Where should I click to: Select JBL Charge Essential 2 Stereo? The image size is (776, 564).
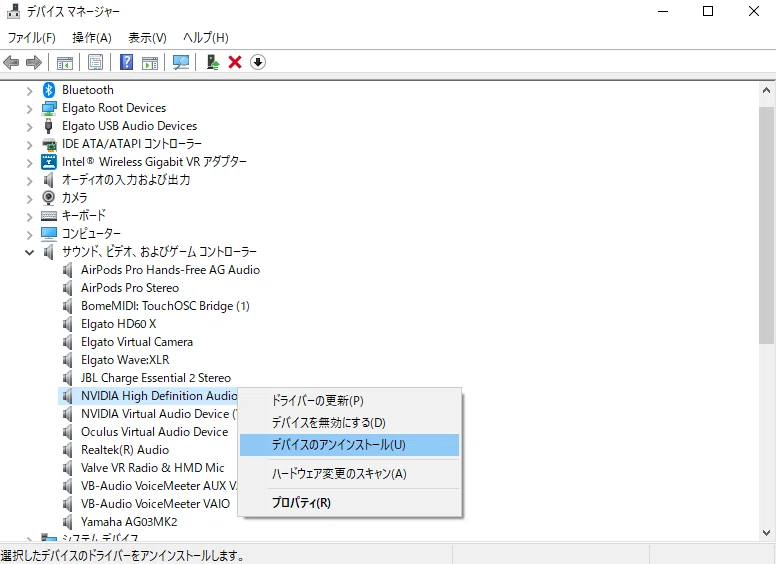click(x=156, y=378)
